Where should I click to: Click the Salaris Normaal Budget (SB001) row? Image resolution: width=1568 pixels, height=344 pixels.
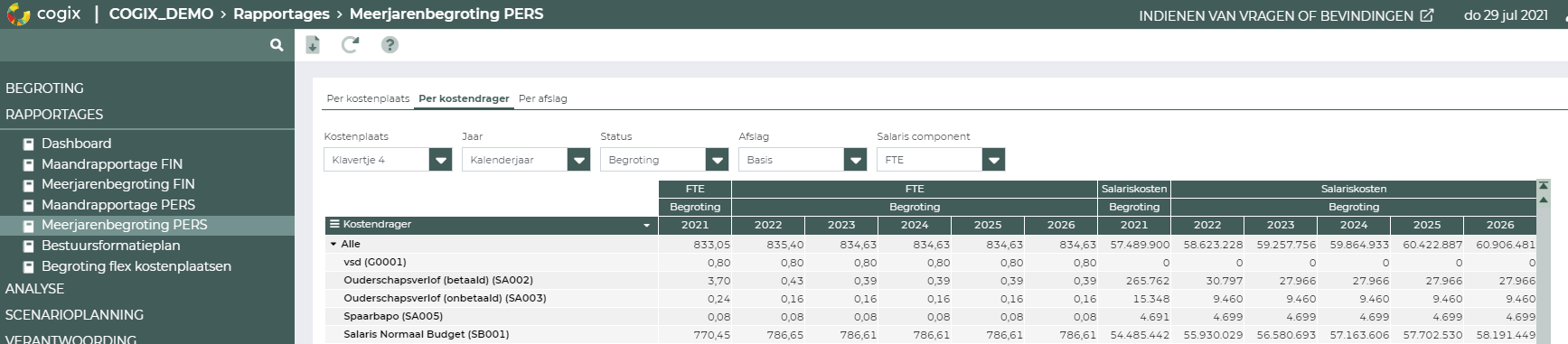click(x=427, y=334)
